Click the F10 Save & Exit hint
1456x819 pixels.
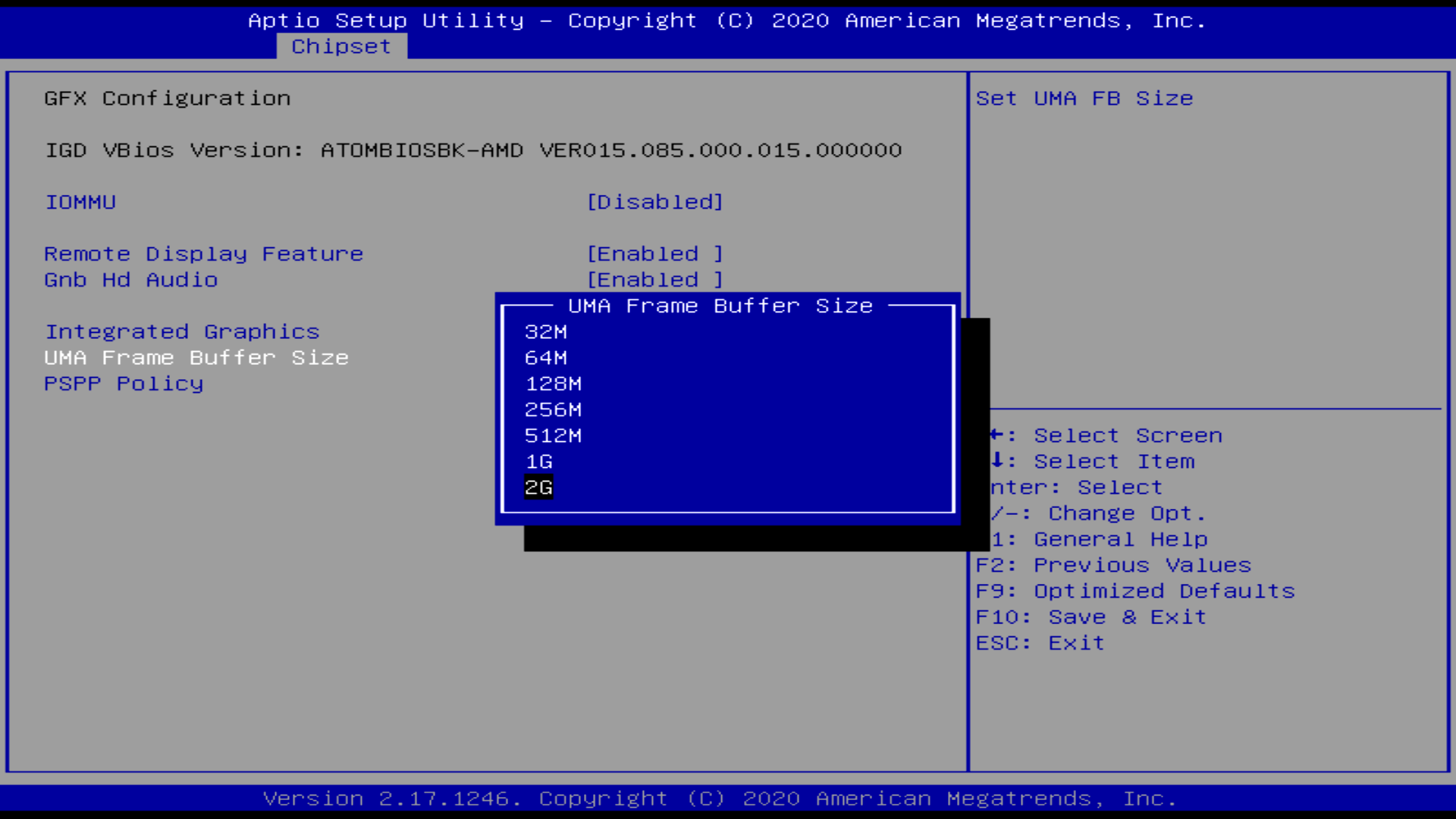[x=1090, y=617]
